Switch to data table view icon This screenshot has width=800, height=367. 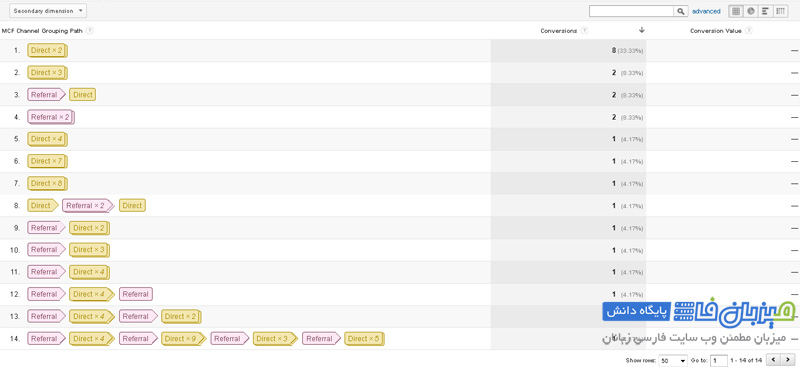(x=735, y=11)
